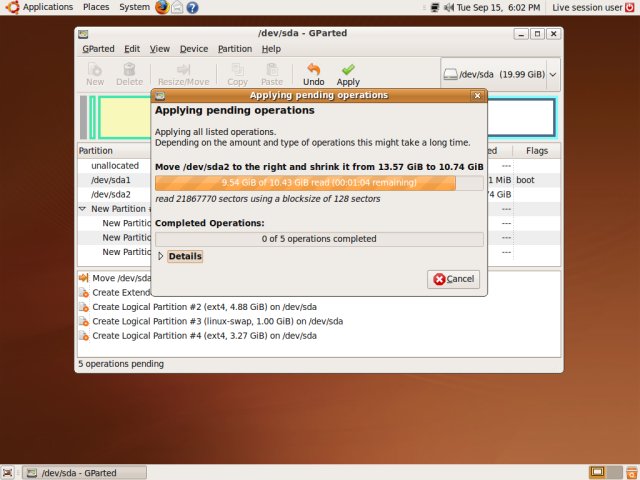Open the Places panel menu

click(x=96, y=7)
